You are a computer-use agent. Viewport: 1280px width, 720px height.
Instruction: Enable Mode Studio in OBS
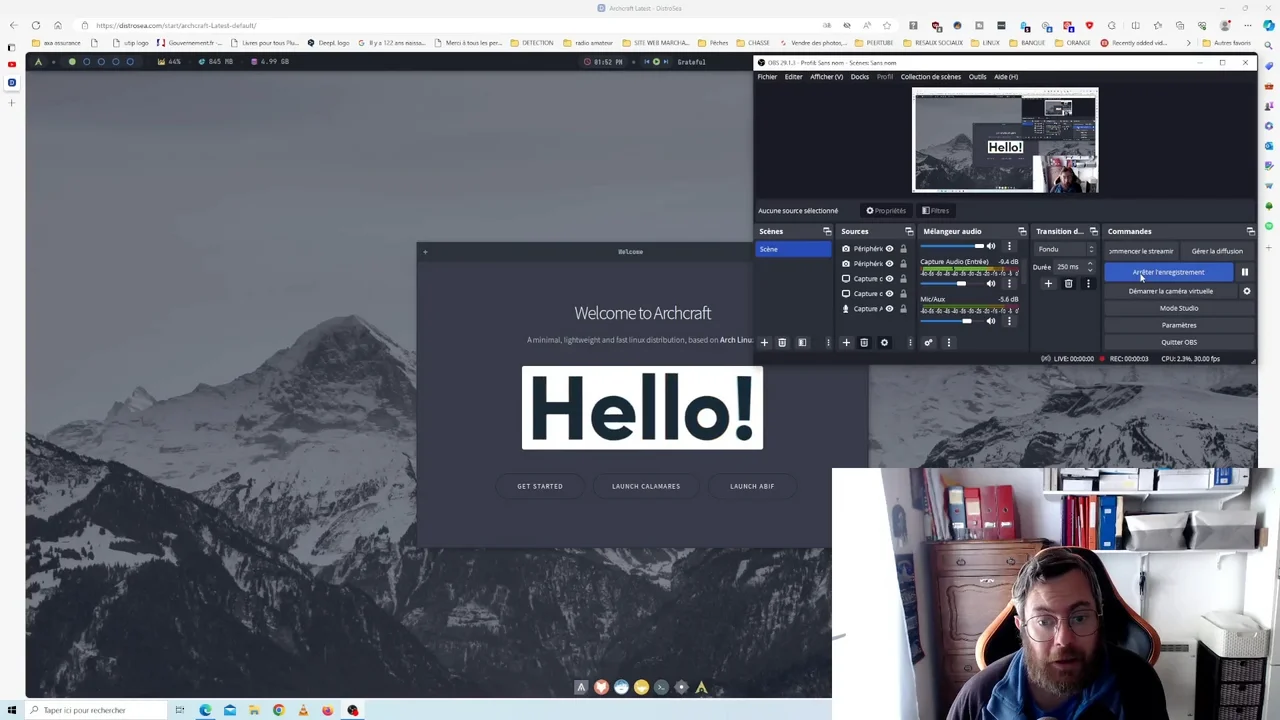1179,308
